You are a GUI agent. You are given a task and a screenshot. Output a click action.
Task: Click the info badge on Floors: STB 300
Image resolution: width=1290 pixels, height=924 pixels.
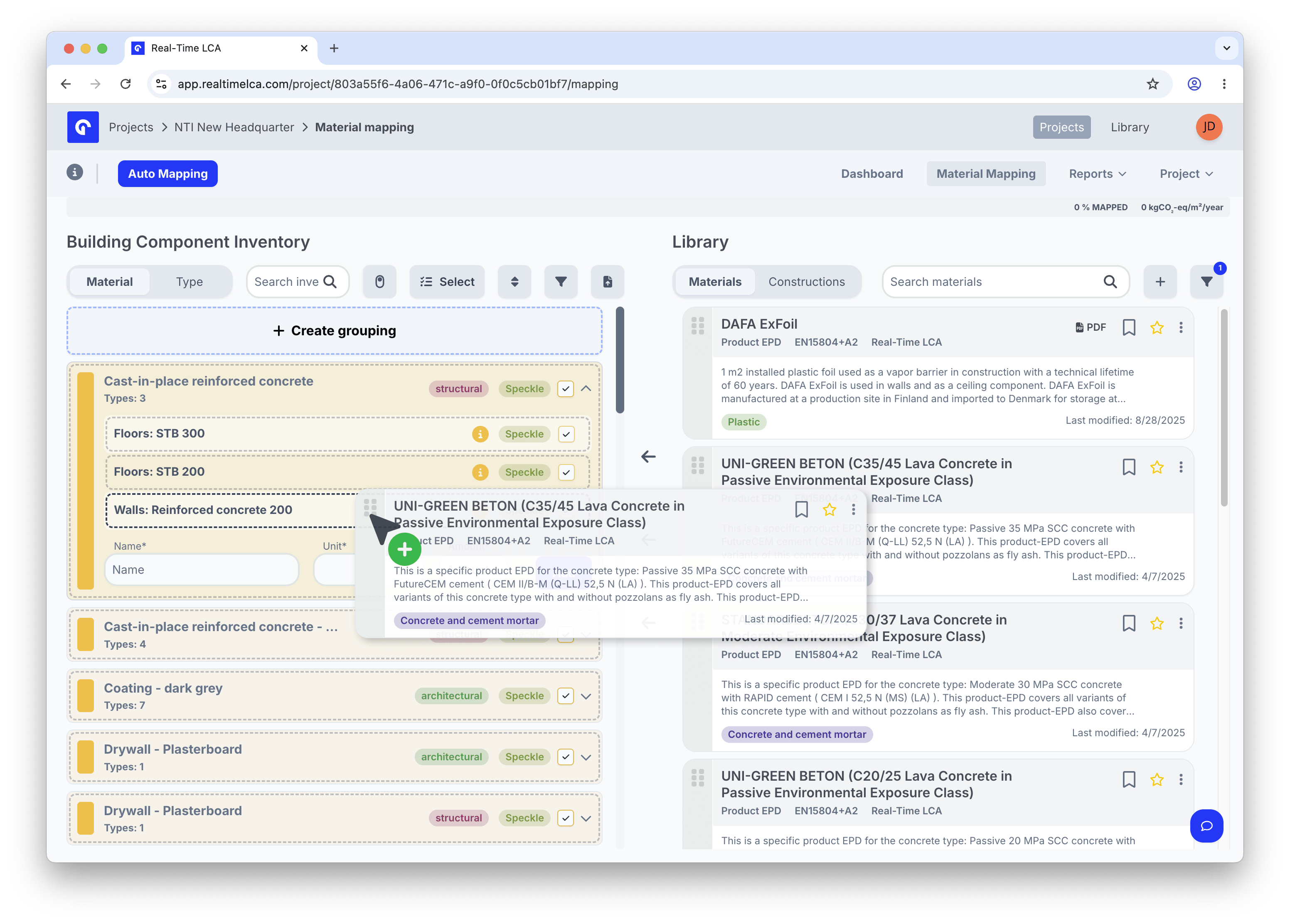click(x=480, y=434)
